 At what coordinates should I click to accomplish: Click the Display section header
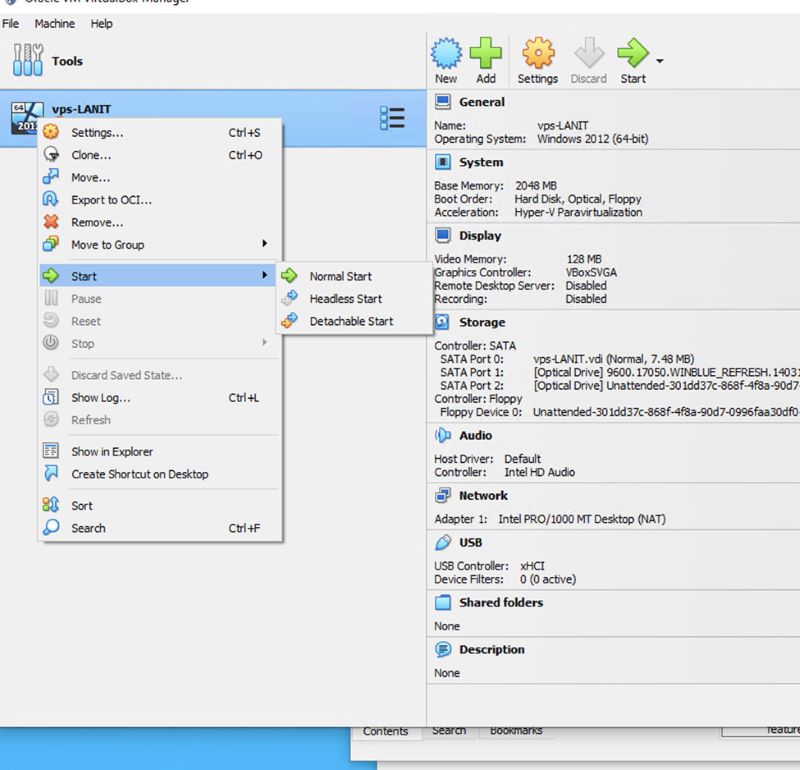[480, 236]
